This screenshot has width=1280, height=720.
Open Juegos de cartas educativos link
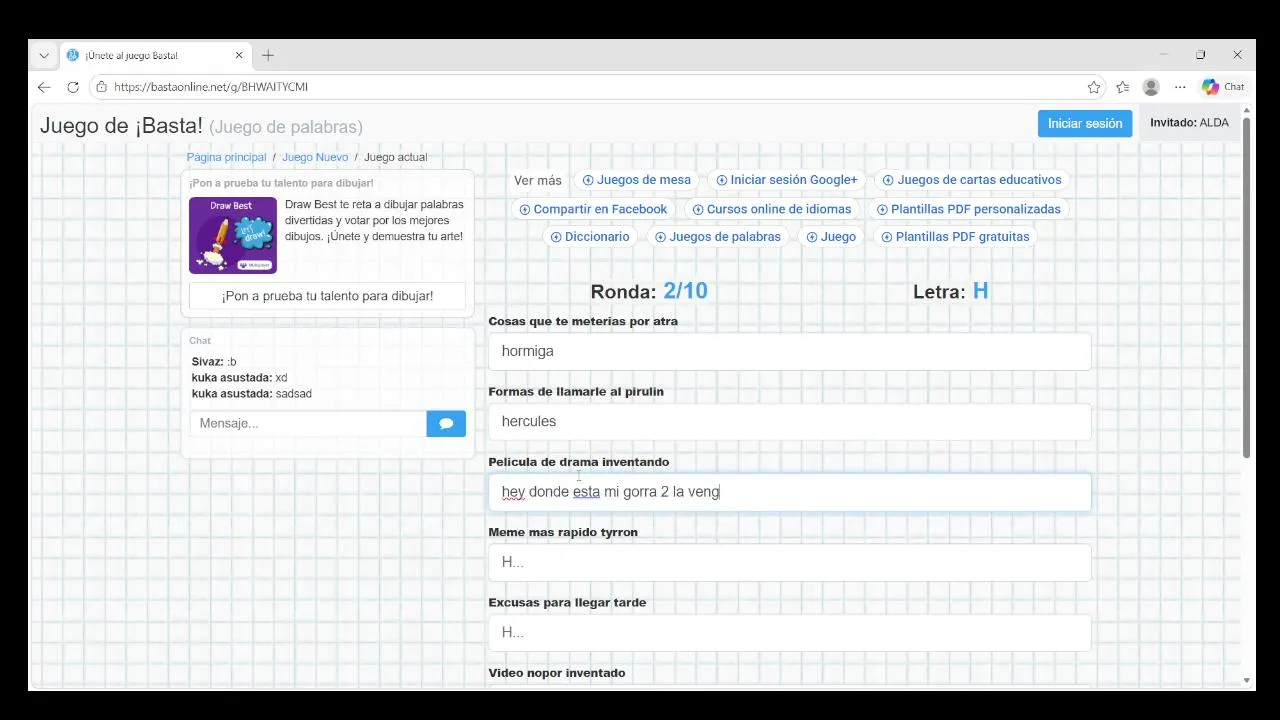pyautogui.click(x=972, y=180)
